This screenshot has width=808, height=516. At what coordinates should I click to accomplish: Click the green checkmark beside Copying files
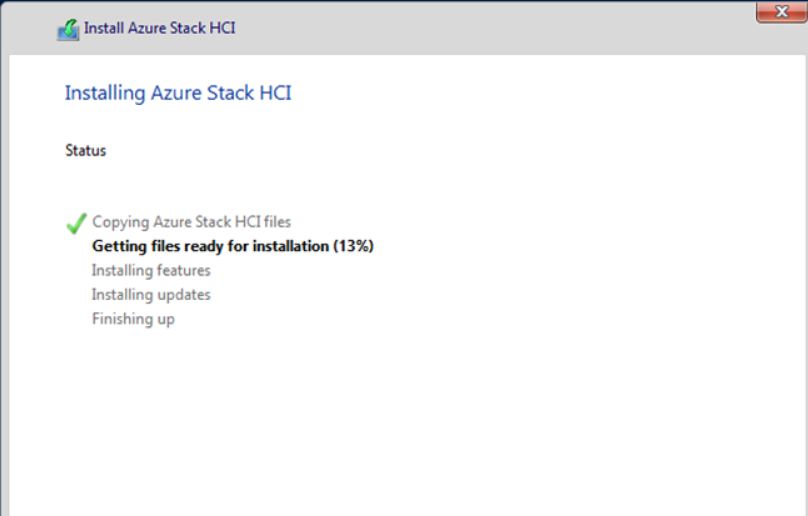(76, 223)
